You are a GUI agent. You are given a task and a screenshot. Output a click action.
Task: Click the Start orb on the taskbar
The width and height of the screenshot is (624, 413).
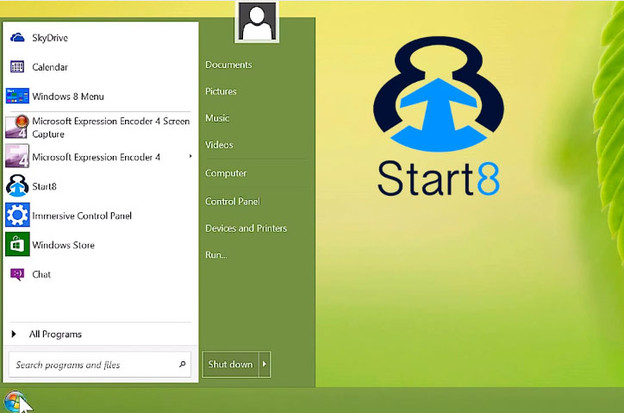point(14,401)
